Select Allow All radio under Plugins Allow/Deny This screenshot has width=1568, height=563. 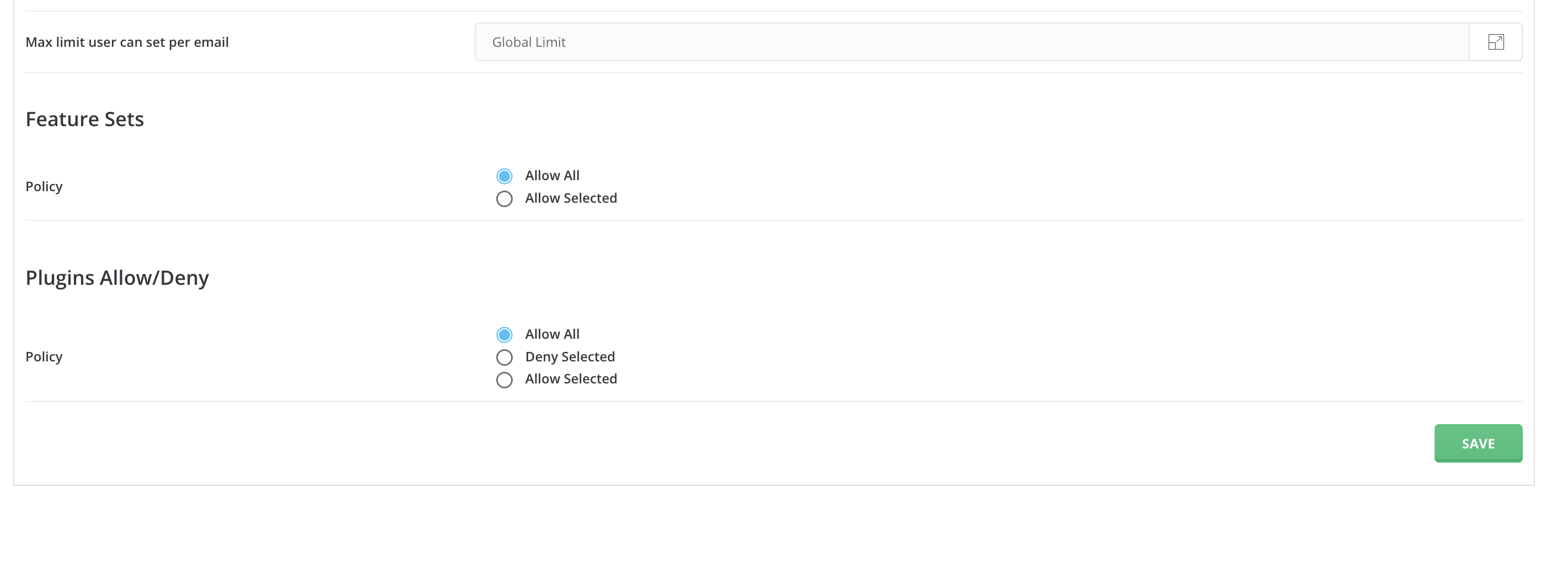coord(504,335)
